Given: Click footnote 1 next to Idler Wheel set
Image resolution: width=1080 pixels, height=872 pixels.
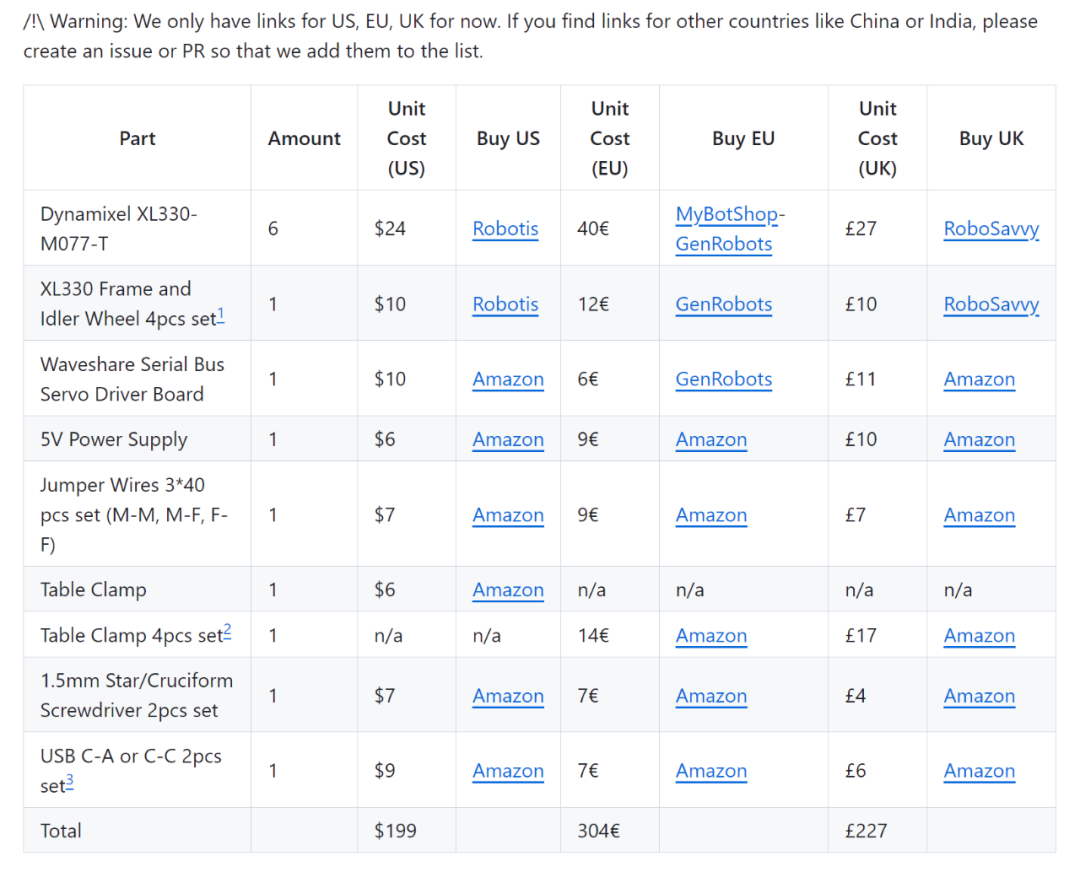Looking at the screenshot, I should click(x=221, y=315).
